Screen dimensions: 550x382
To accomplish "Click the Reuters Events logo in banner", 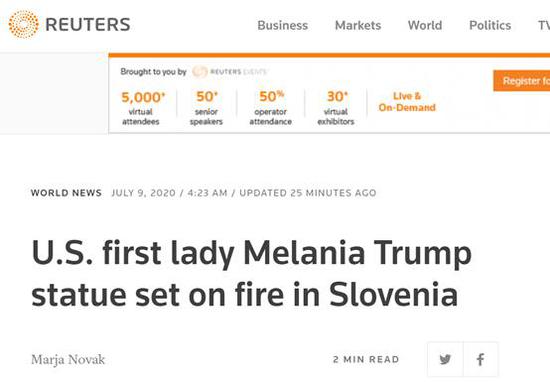I will pyautogui.click(x=230, y=72).
